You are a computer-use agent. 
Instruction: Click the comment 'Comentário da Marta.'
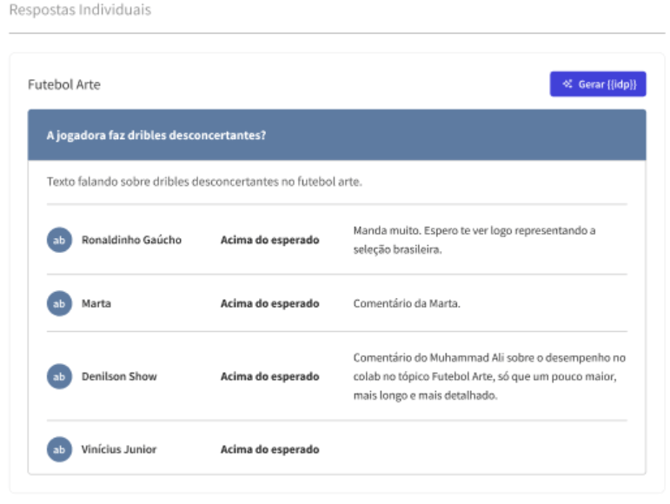(406, 303)
